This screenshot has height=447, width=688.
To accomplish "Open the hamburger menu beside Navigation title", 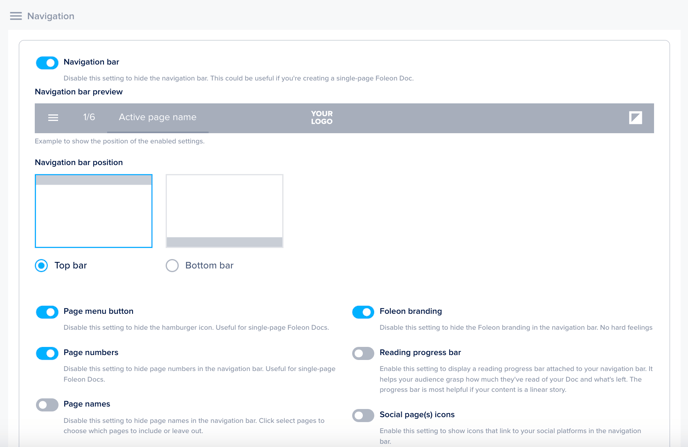I will pos(16,16).
